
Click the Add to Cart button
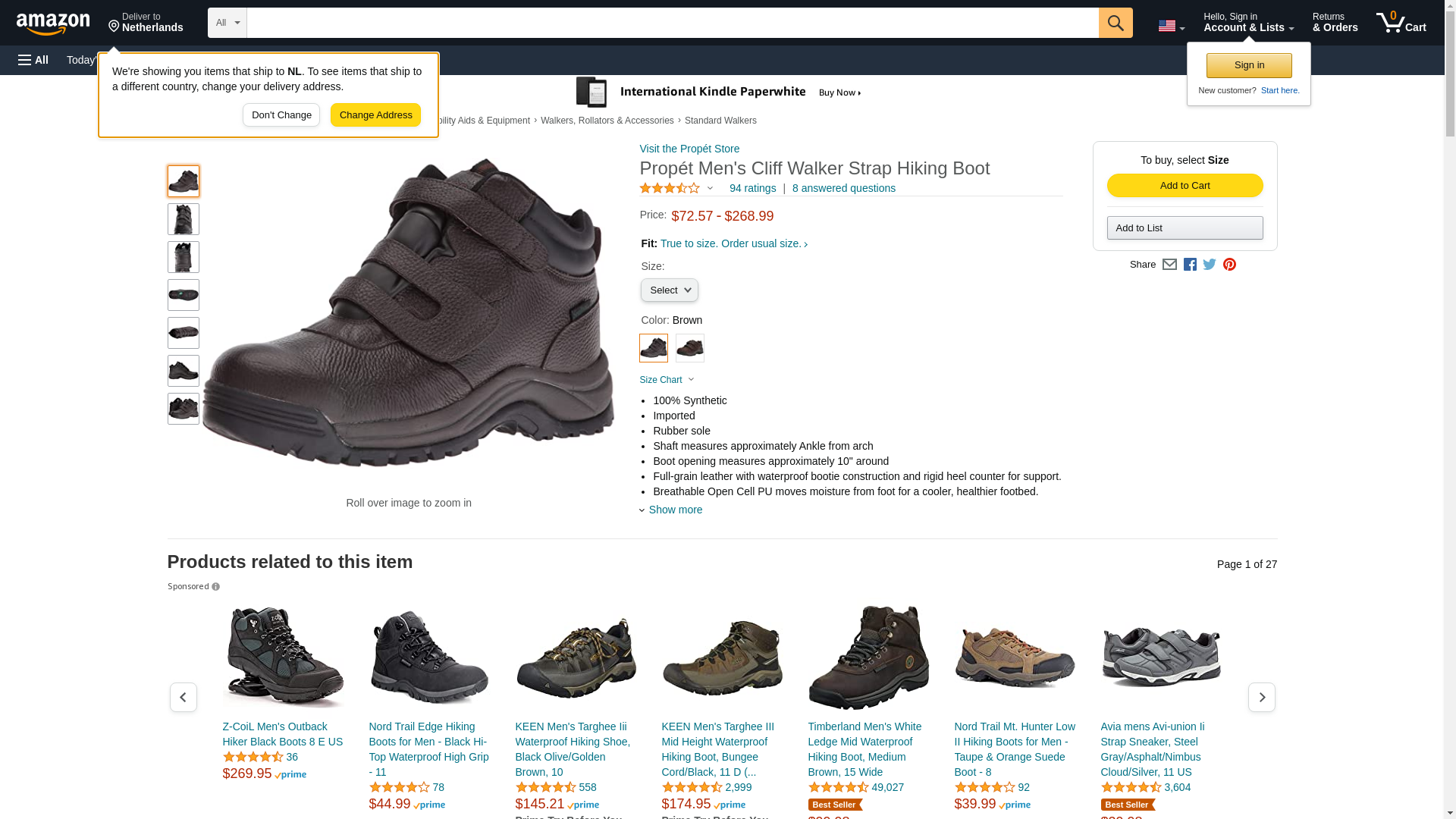click(x=1185, y=186)
